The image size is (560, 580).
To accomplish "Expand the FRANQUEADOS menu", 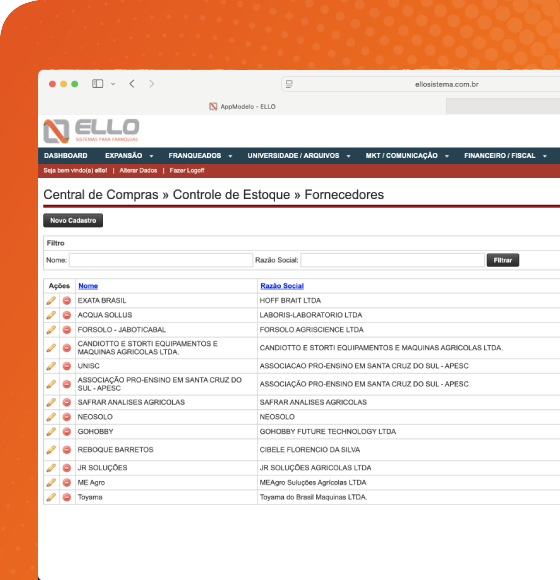I will (200, 156).
